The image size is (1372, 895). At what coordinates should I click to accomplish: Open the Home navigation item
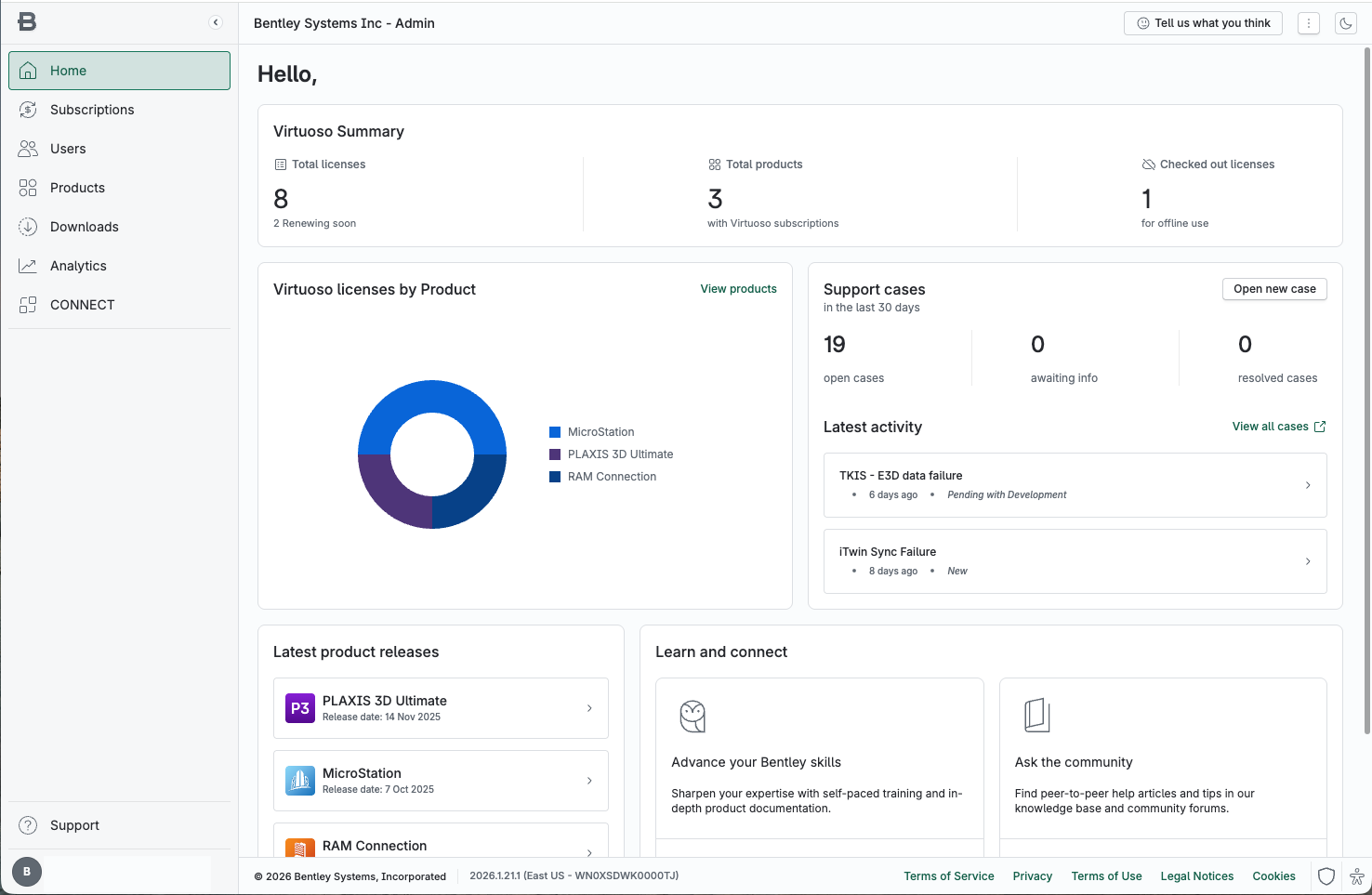(x=119, y=71)
